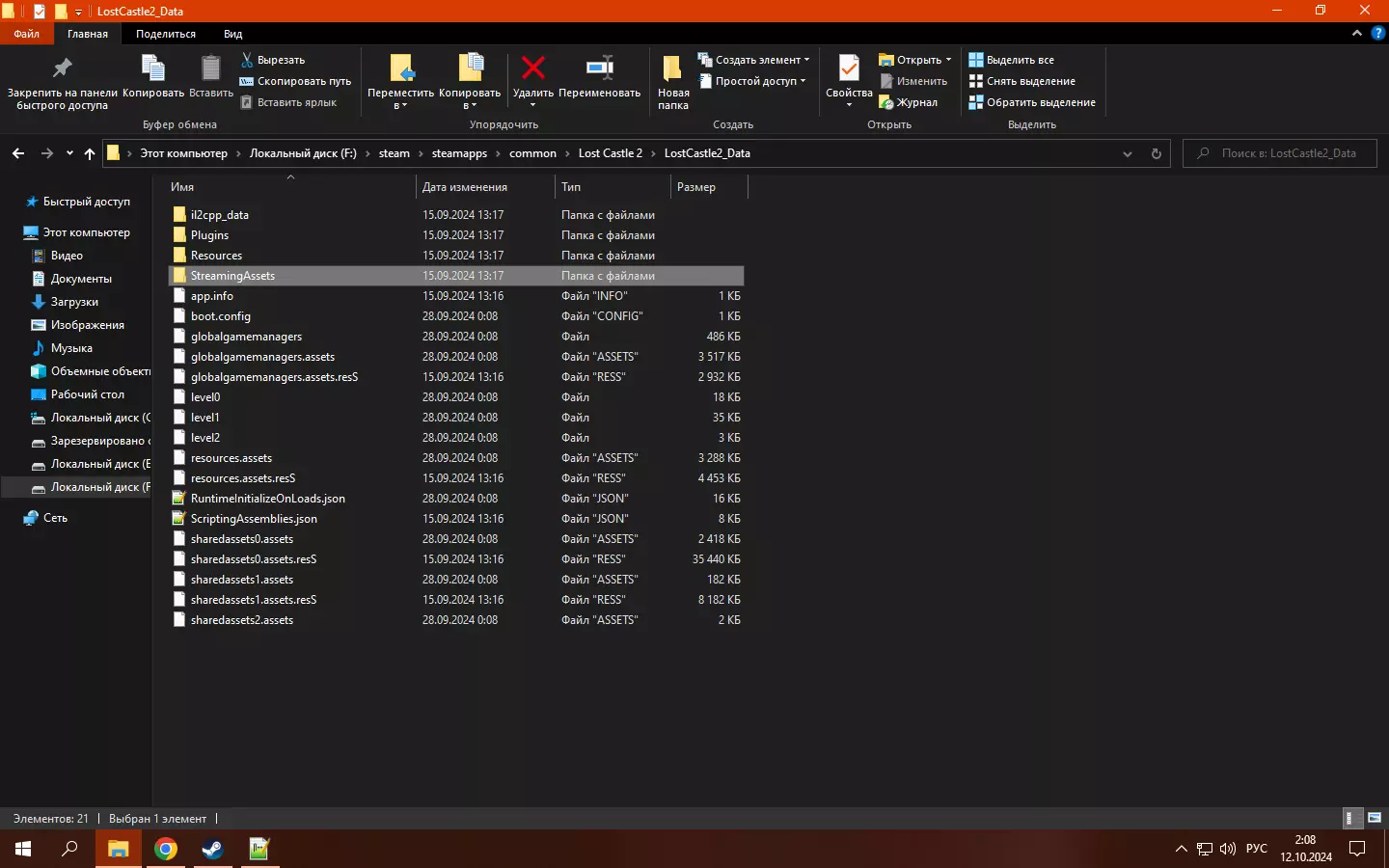The image size is (1389, 868).
Task: Invert selection (Обратить выделение)
Action: coord(1032,102)
